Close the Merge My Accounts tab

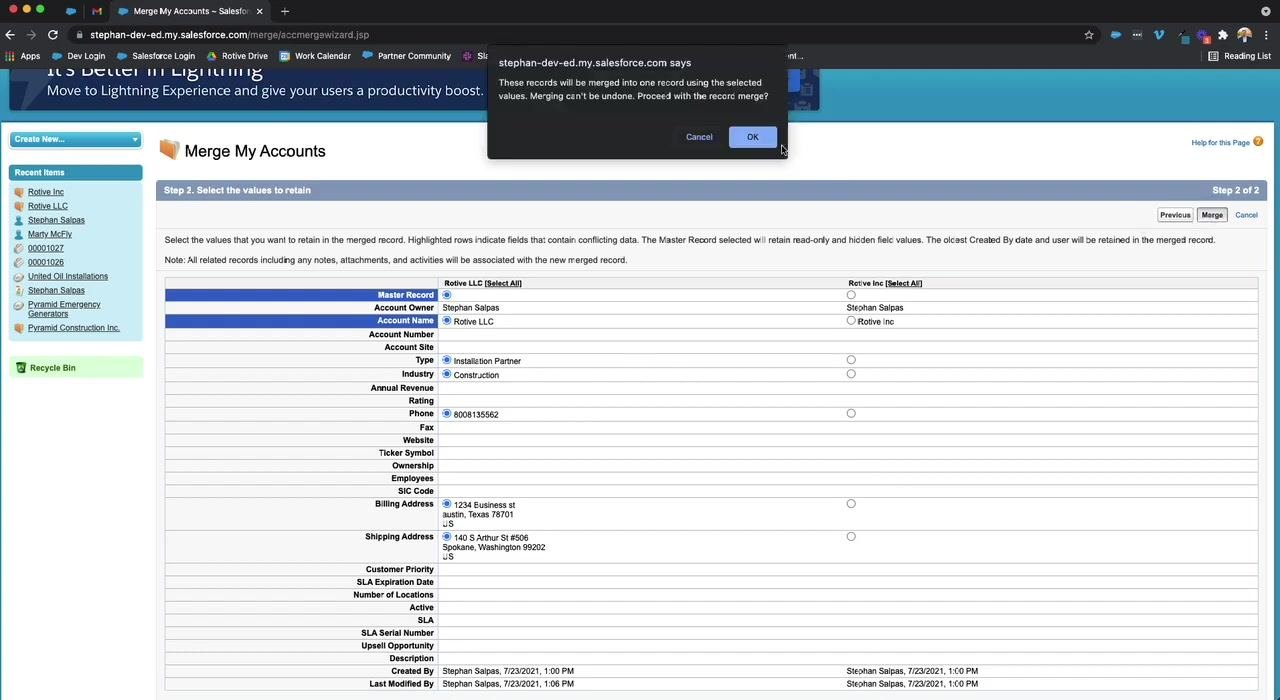point(260,11)
